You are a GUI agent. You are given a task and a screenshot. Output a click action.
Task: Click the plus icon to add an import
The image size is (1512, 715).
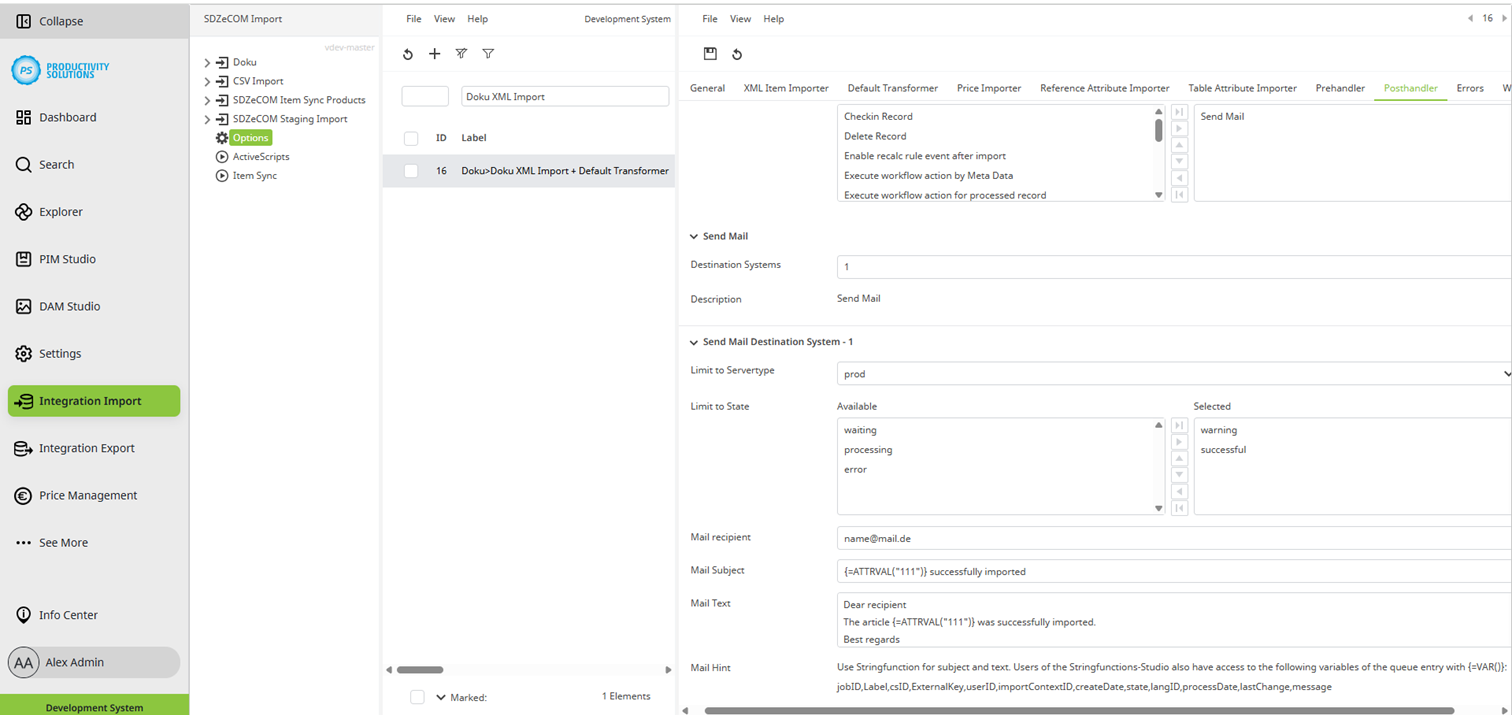[x=434, y=54]
